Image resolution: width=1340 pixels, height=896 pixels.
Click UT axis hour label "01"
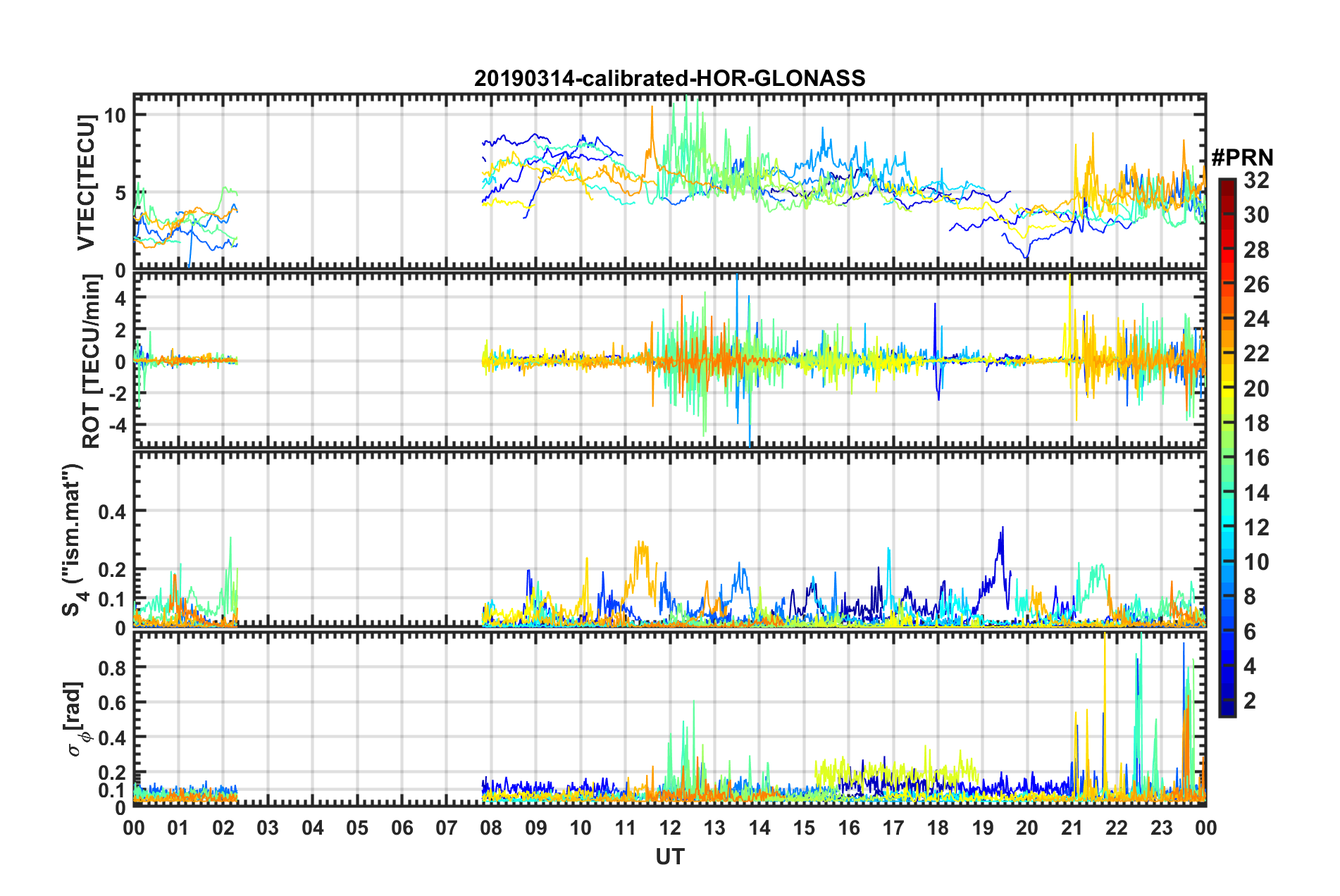[x=178, y=828]
